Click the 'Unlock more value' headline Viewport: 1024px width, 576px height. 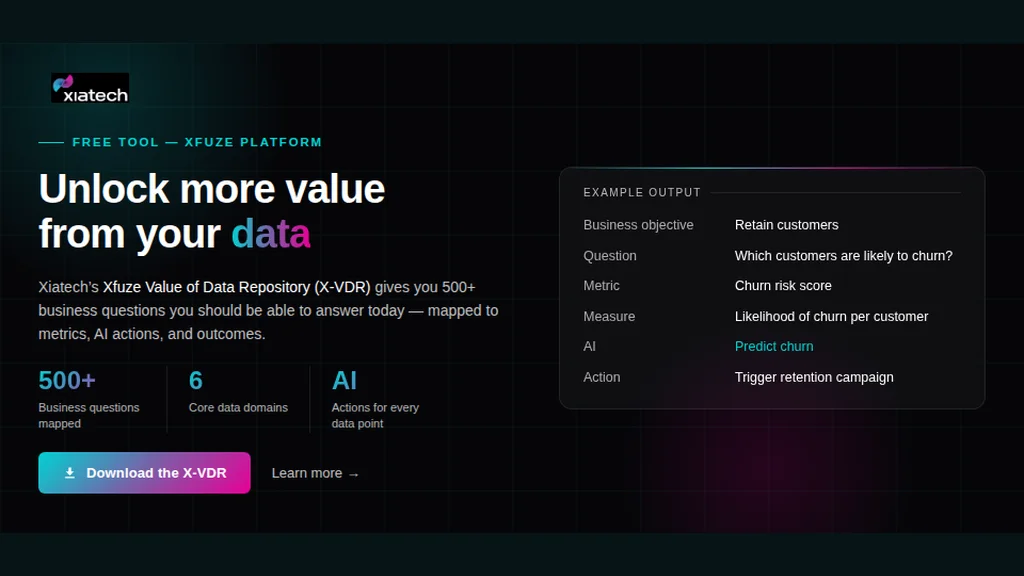coord(212,189)
